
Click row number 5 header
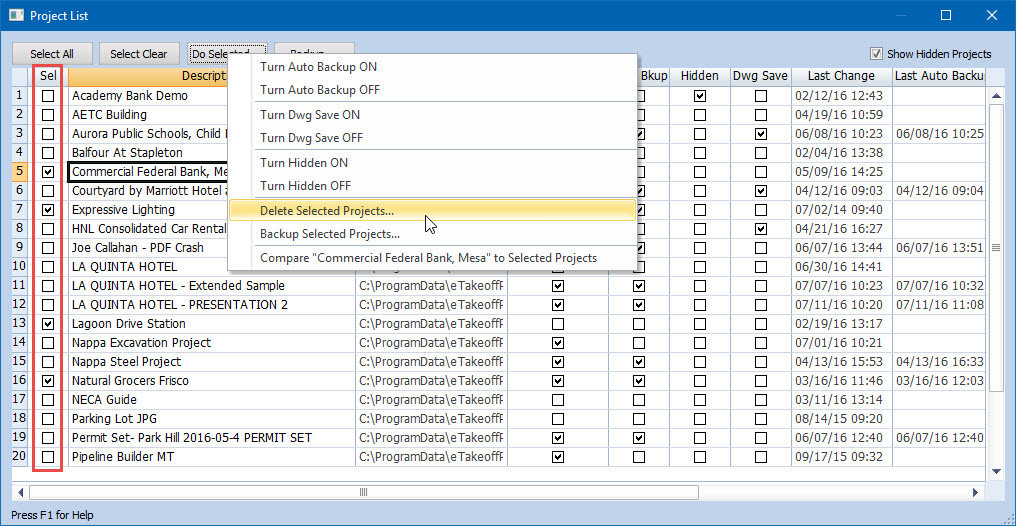[x=20, y=172]
